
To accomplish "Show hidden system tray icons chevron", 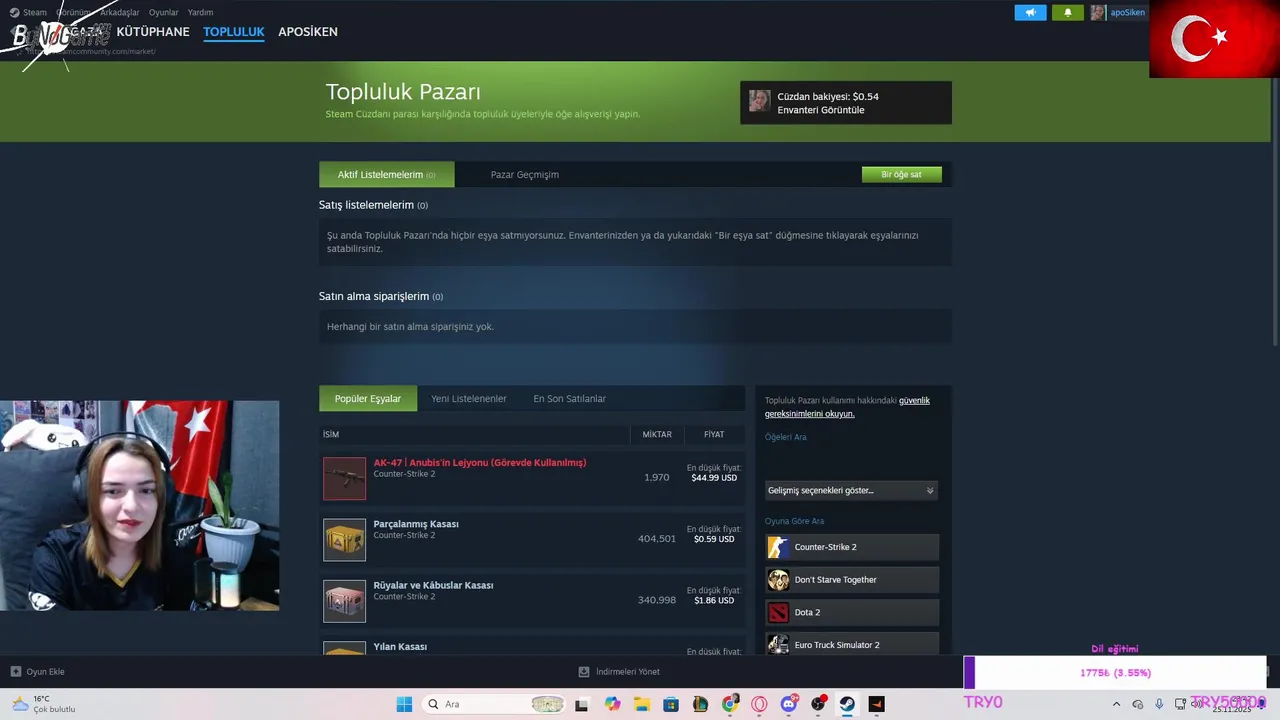I will (x=1116, y=704).
